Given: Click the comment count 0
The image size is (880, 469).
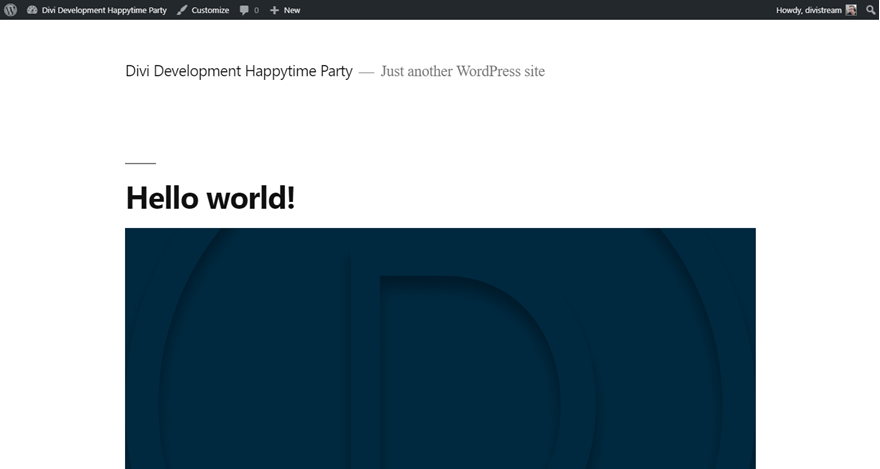Looking at the screenshot, I should coord(256,10).
